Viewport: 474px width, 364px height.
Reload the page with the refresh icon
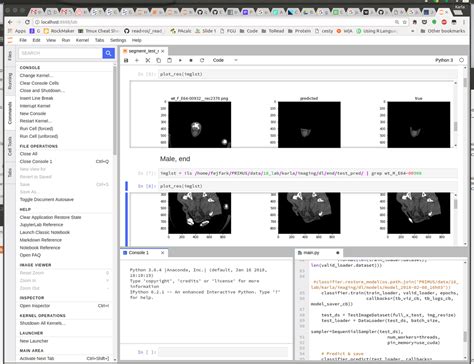(27, 22)
